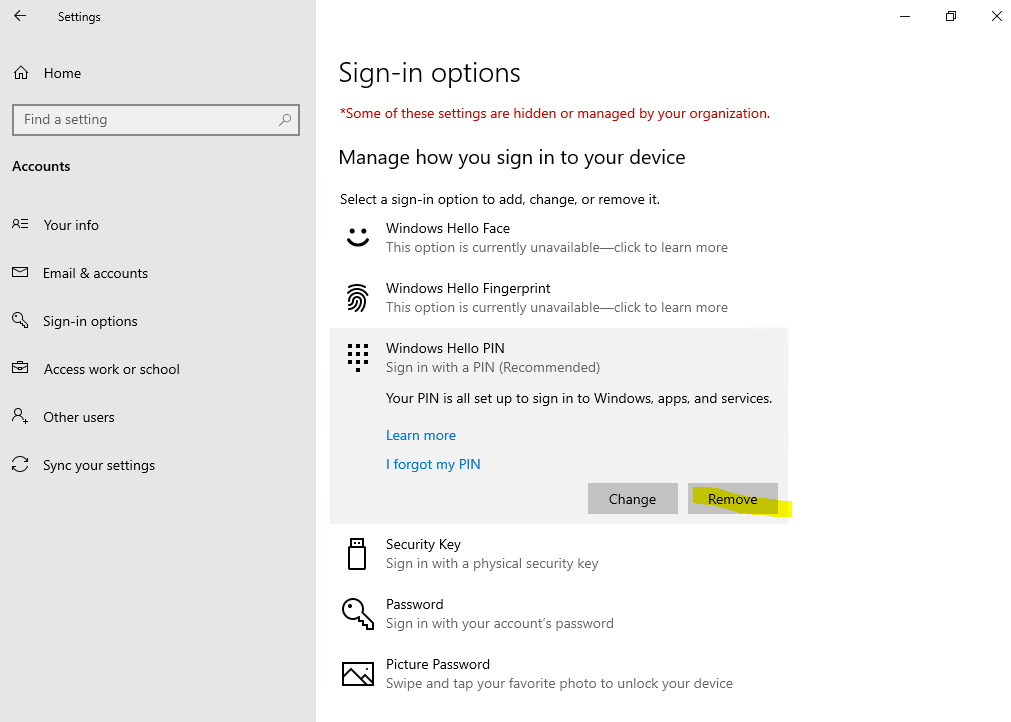Click the I forgot my PIN link
This screenshot has height=722, width=1011.
click(433, 464)
